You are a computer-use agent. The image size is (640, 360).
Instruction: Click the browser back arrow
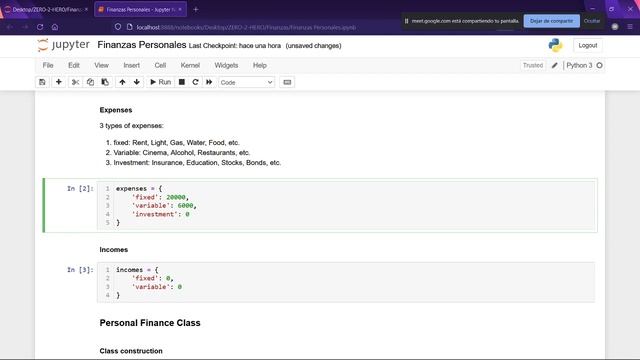click(x=9, y=27)
